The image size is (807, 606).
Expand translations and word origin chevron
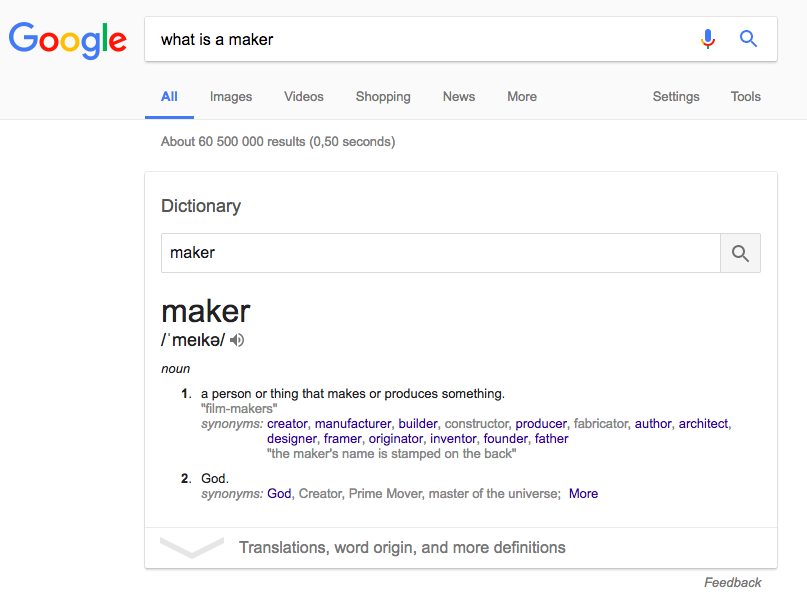point(192,547)
